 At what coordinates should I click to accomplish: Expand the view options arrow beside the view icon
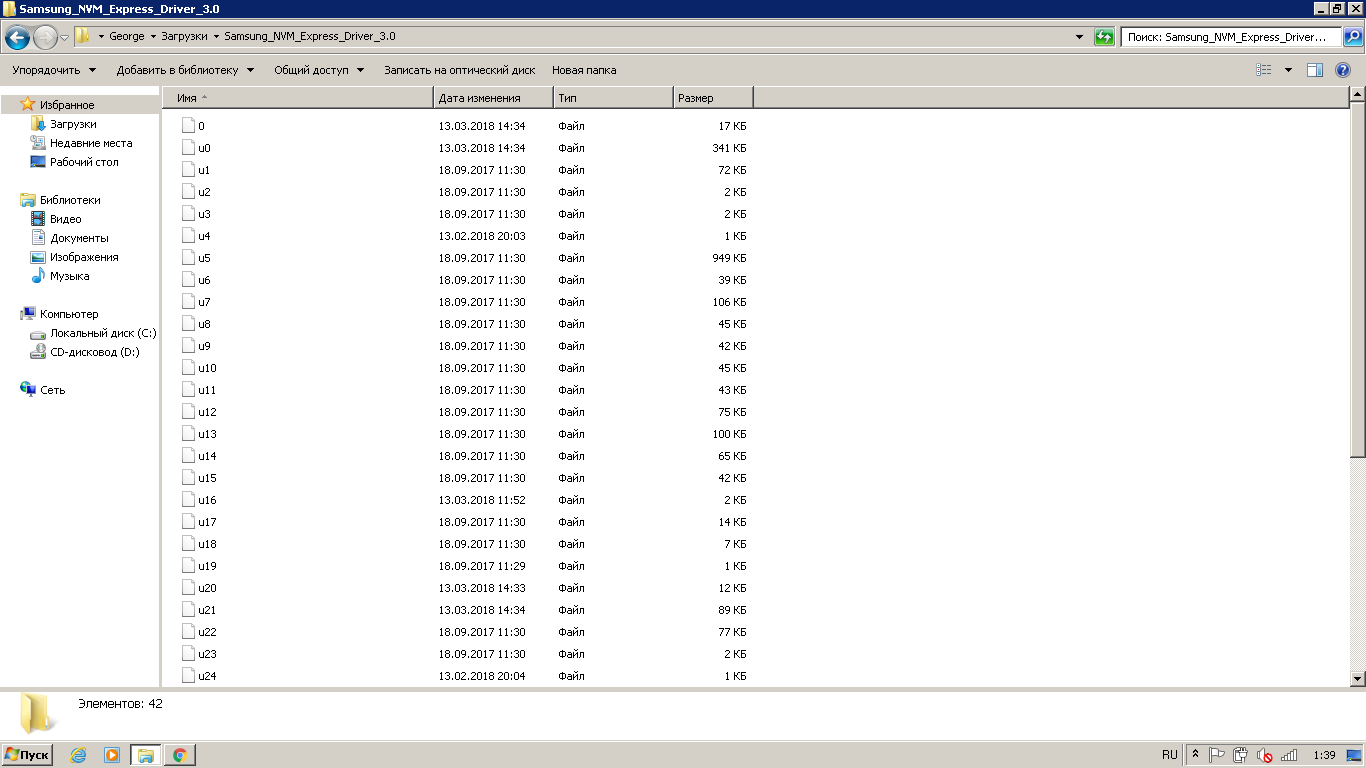pos(1288,70)
